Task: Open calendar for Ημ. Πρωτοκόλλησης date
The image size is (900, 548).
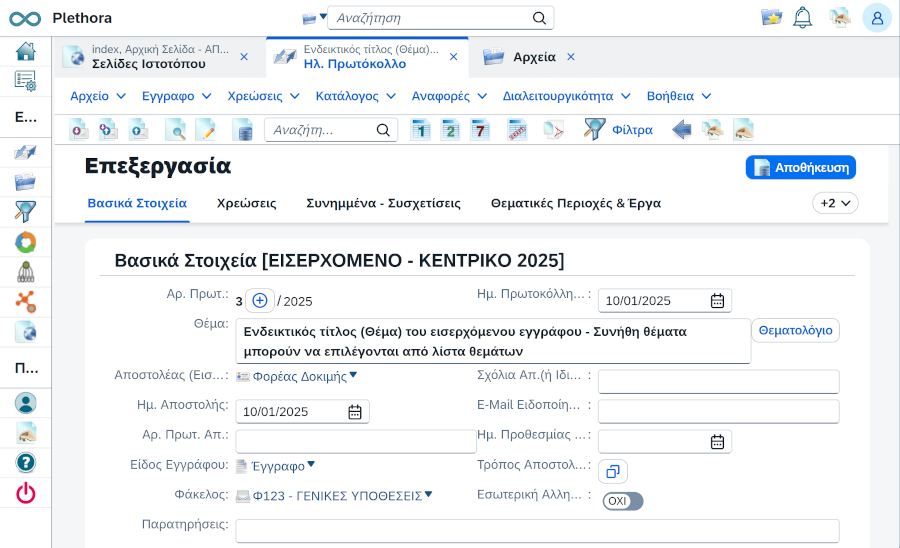Action: (x=717, y=301)
